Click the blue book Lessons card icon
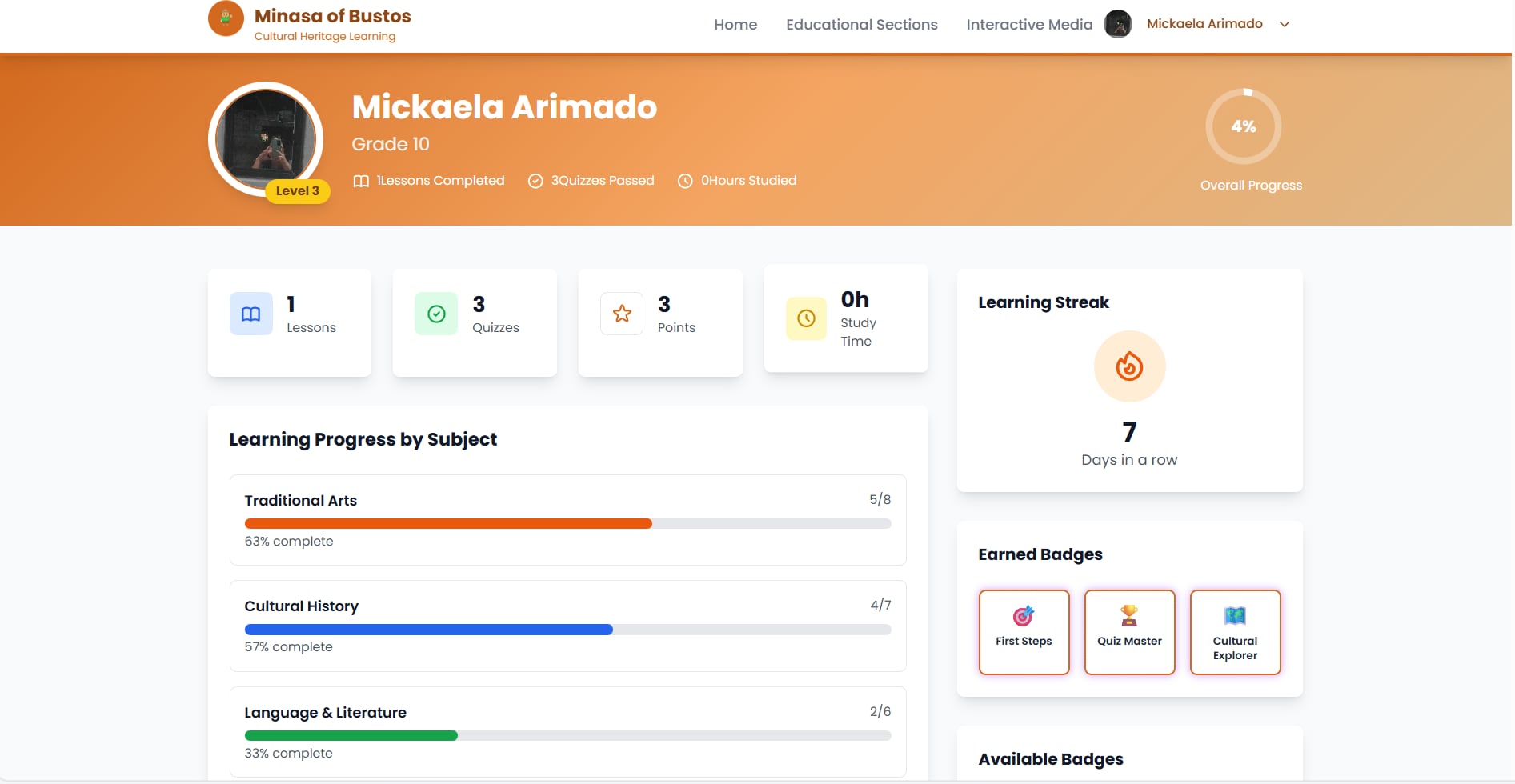 251,314
